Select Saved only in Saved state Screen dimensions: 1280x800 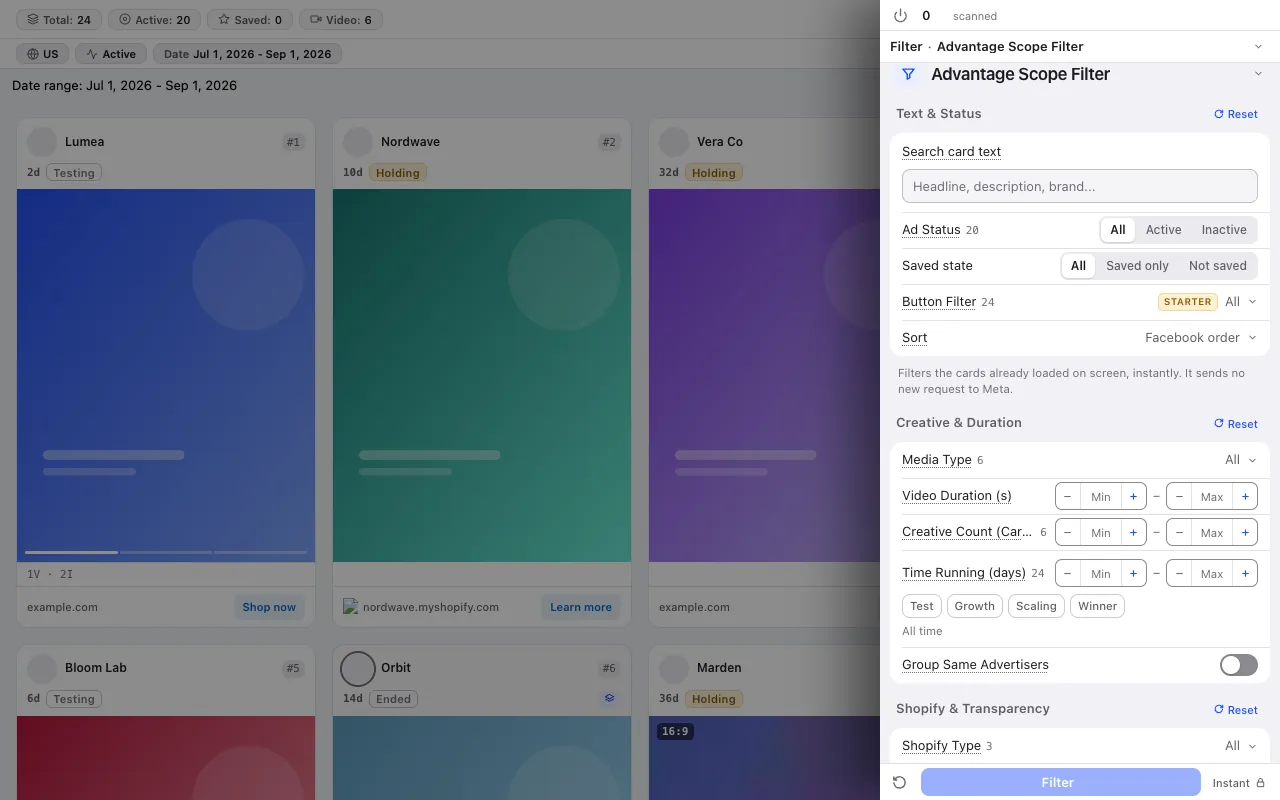pos(1137,266)
